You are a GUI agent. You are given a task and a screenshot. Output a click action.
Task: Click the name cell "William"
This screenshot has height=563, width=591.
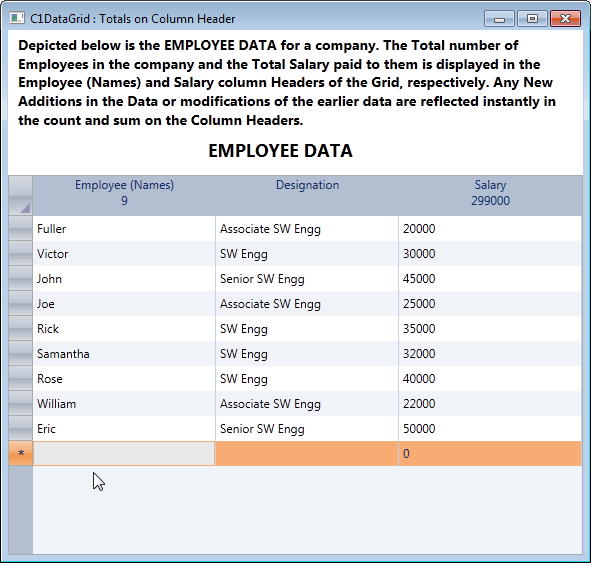pyautogui.click(x=124, y=403)
